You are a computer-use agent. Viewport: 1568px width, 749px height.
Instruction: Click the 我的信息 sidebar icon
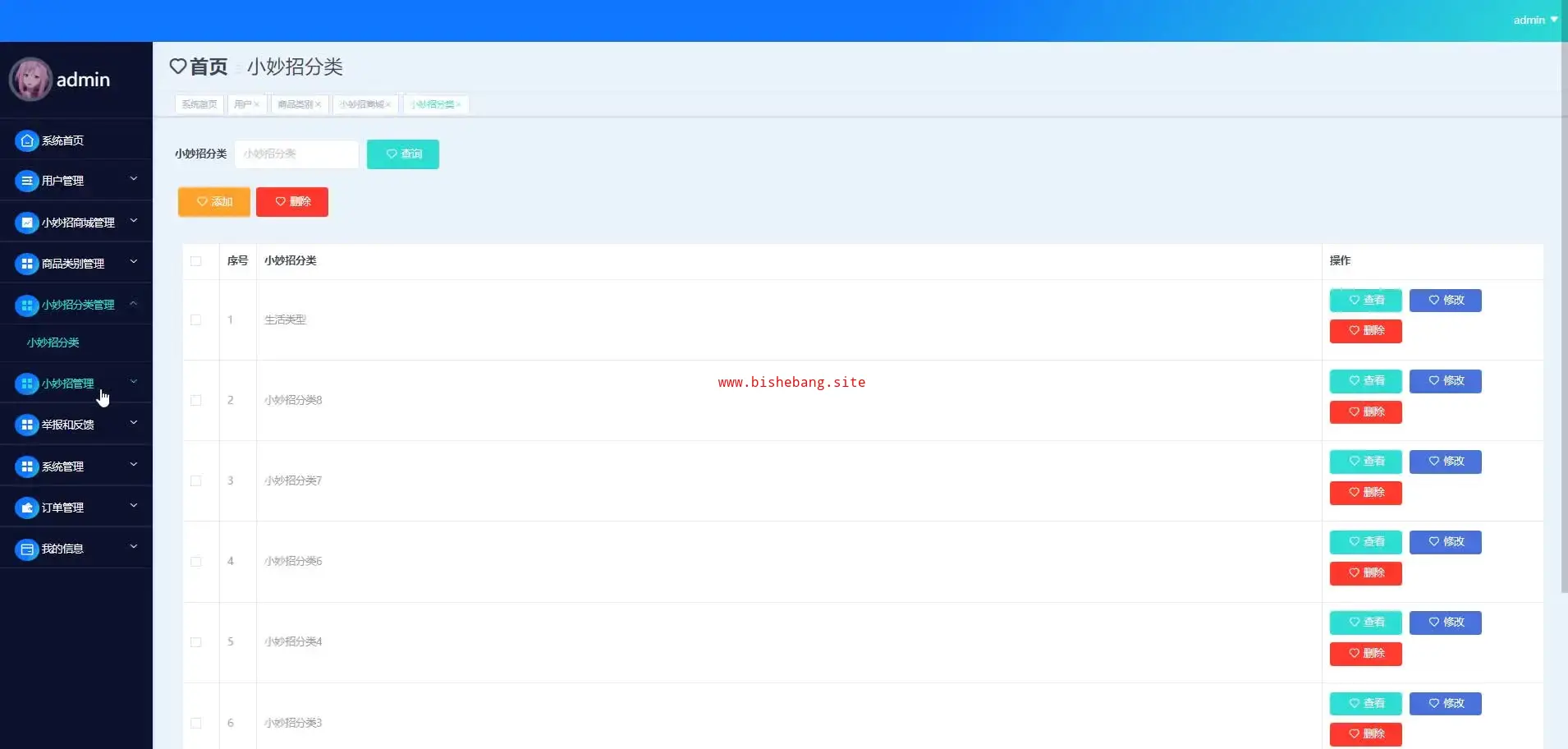point(27,549)
